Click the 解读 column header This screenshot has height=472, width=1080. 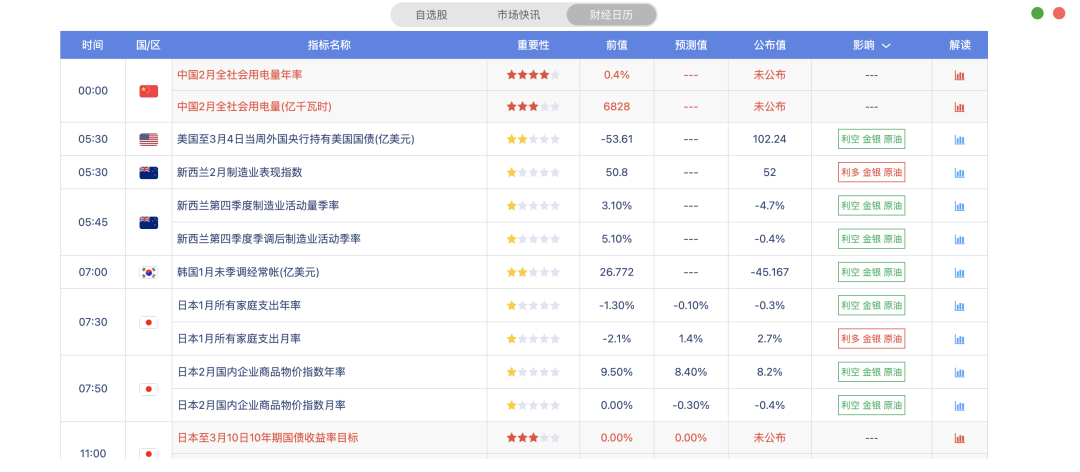tap(959, 45)
